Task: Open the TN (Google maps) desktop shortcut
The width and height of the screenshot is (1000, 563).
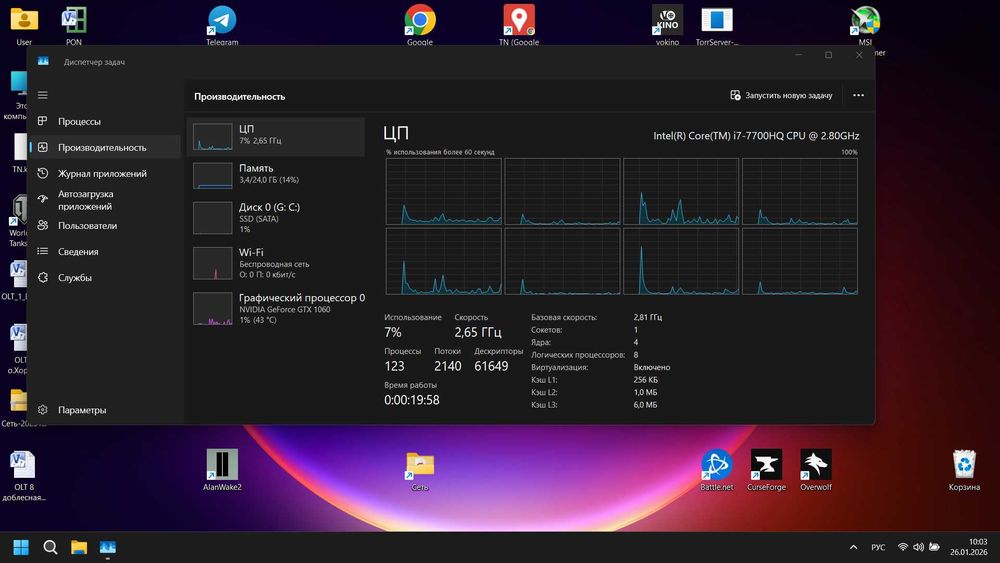Action: (518, 25)
